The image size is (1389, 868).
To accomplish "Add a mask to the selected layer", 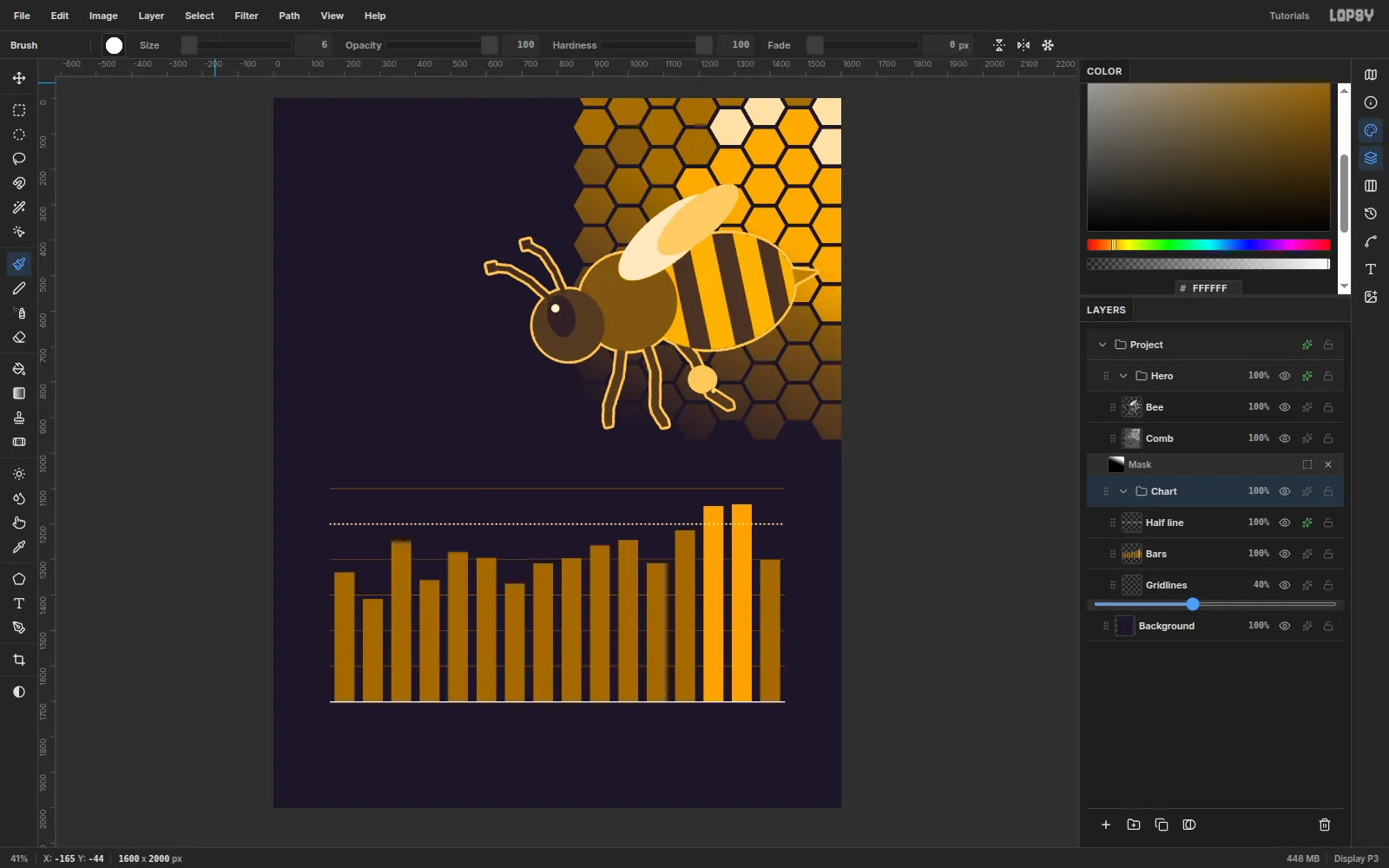I will pos(1189,825).
